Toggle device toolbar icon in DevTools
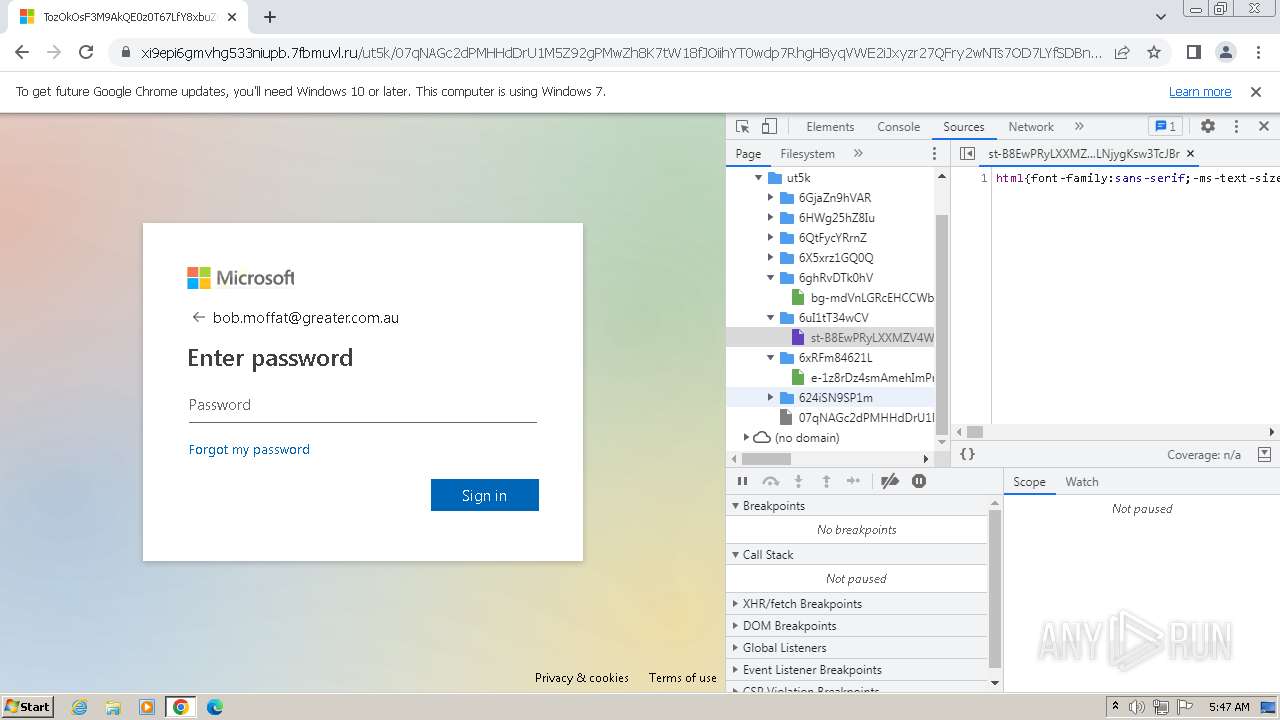 769,127
